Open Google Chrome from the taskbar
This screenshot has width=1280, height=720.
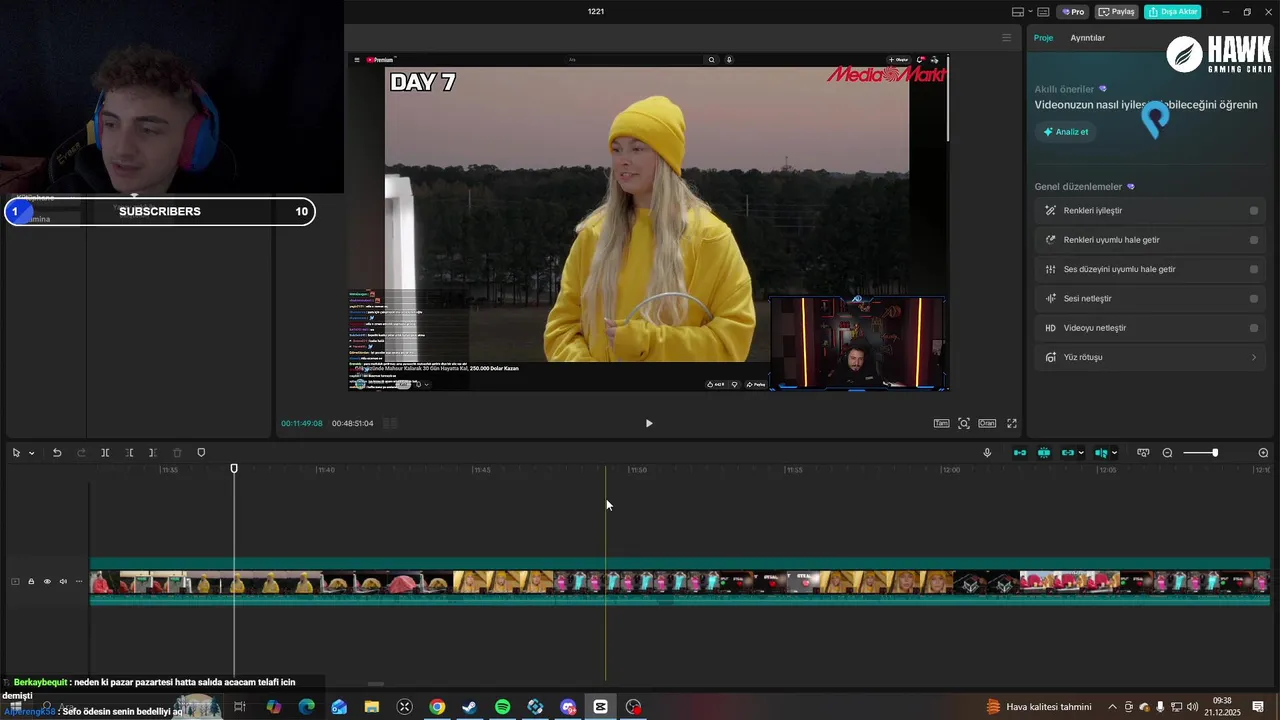click(437, 707)
